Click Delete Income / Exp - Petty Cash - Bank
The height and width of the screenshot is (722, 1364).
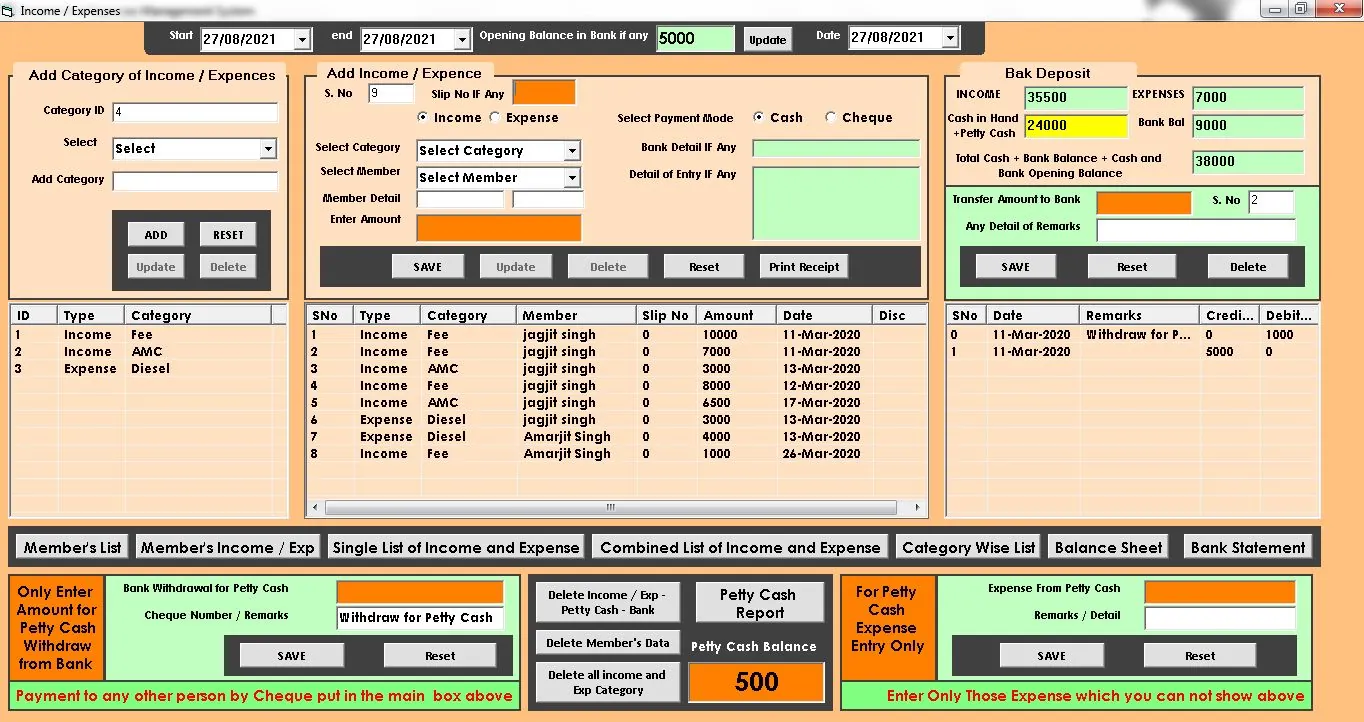tap(608, 602)
